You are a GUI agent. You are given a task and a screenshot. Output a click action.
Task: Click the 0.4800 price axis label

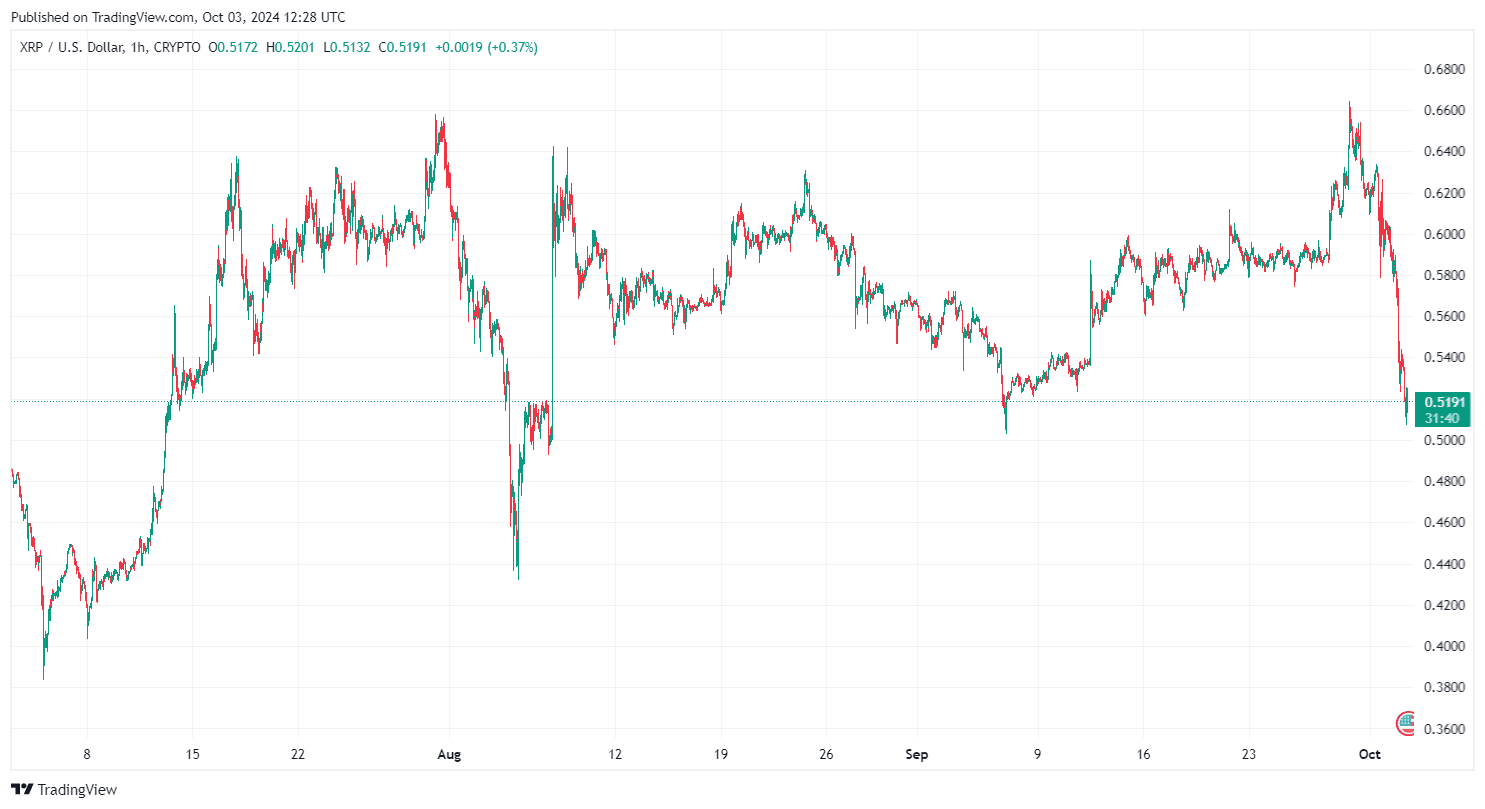click(x=1445, y=482)
